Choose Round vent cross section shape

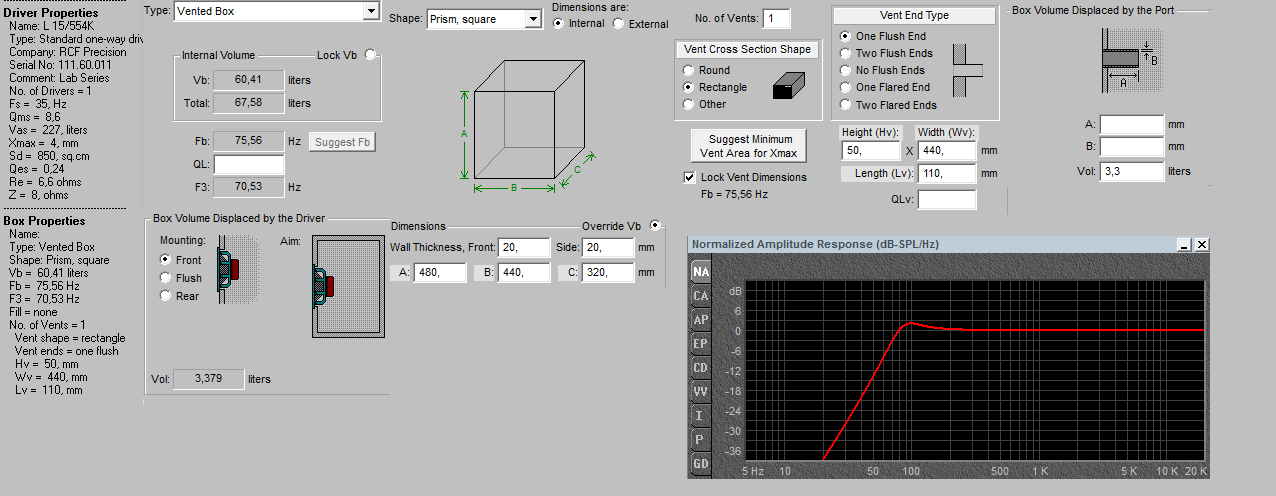pos(688,70)
